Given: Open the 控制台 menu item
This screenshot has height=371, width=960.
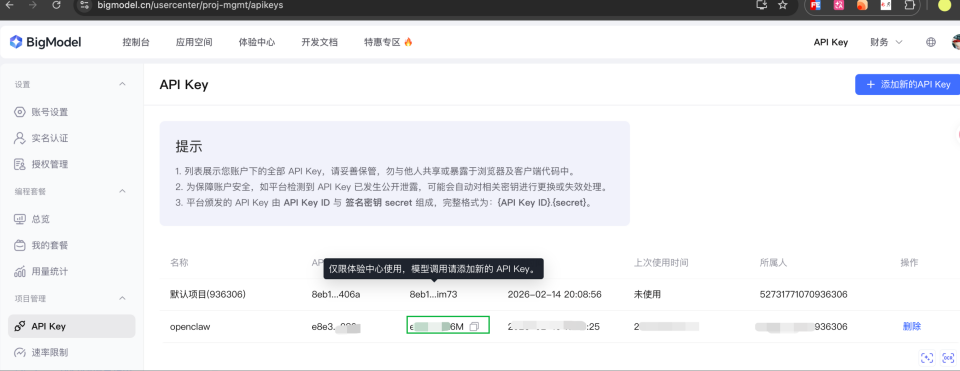Looking at the screenshot, I should click(136, 42).
